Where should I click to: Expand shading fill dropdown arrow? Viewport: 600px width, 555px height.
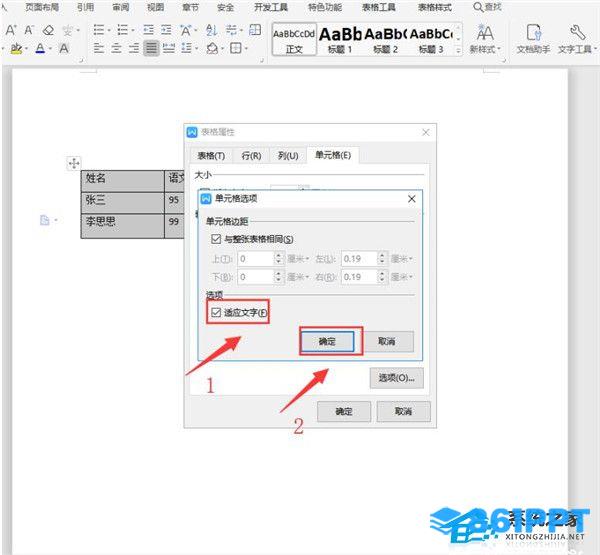[x=222, y=49]
